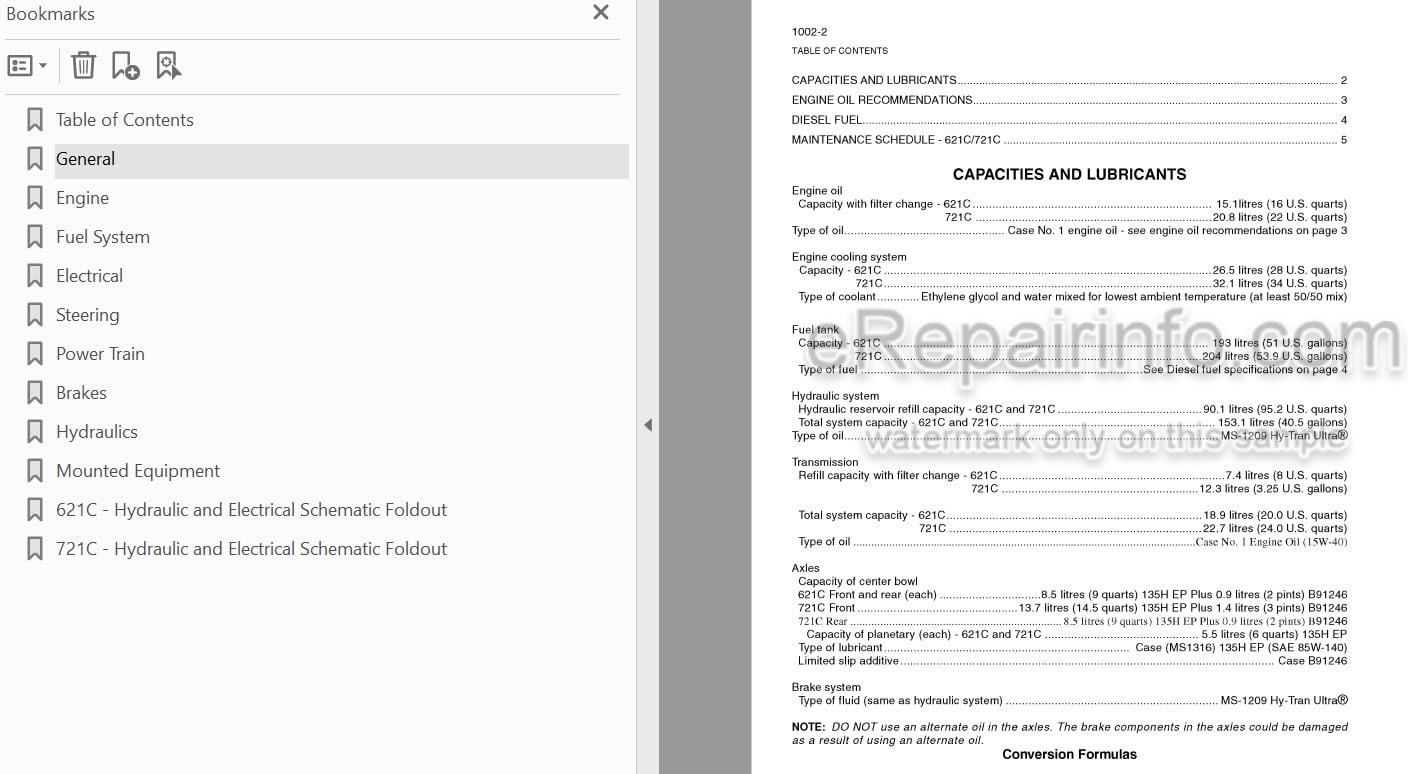Click bookmark icon beside Power Train
Image resolution: width=1408 pixels, height=774 pixels.
tap(35, 354)
